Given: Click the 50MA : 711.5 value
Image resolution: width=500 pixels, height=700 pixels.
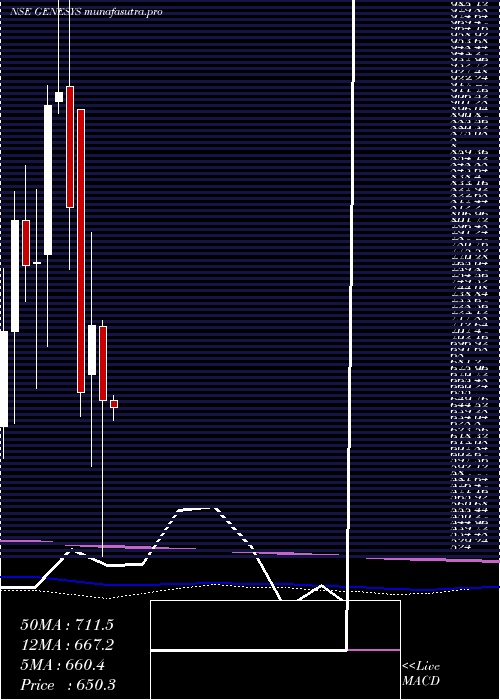Looking at the screenshot, I should point(67,625).
